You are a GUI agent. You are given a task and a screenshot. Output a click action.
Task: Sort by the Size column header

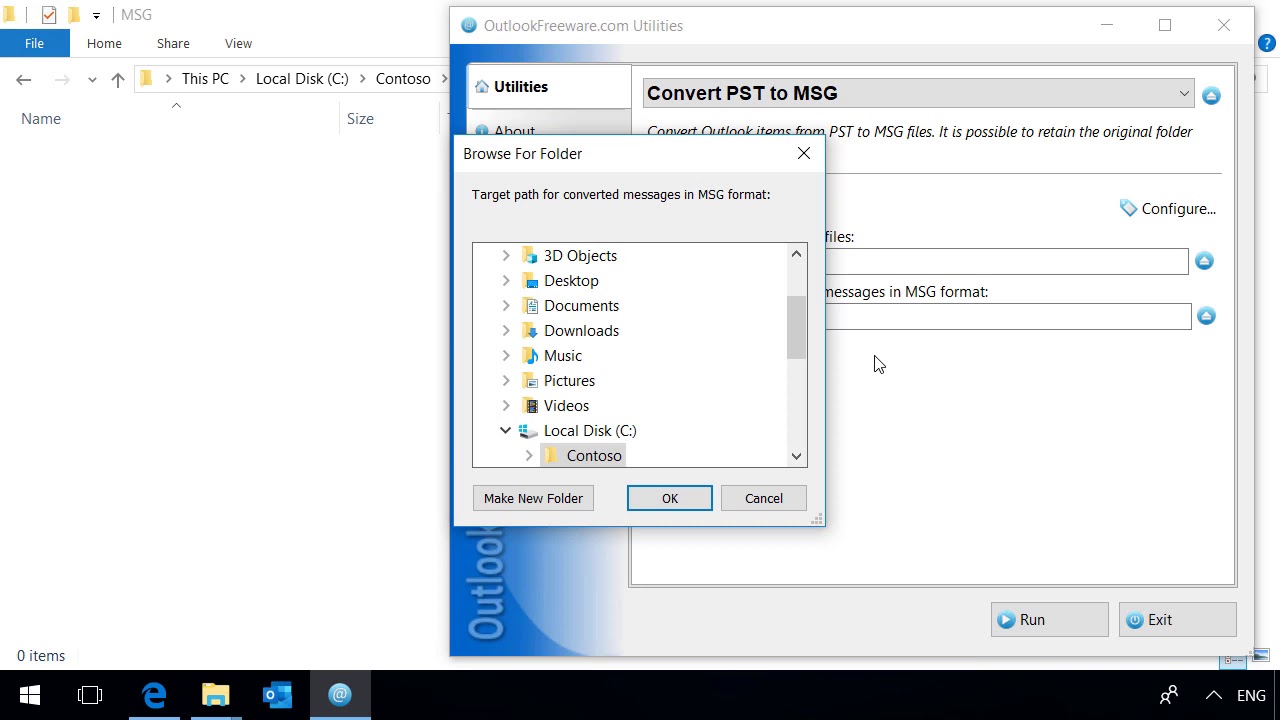[360, 119]
